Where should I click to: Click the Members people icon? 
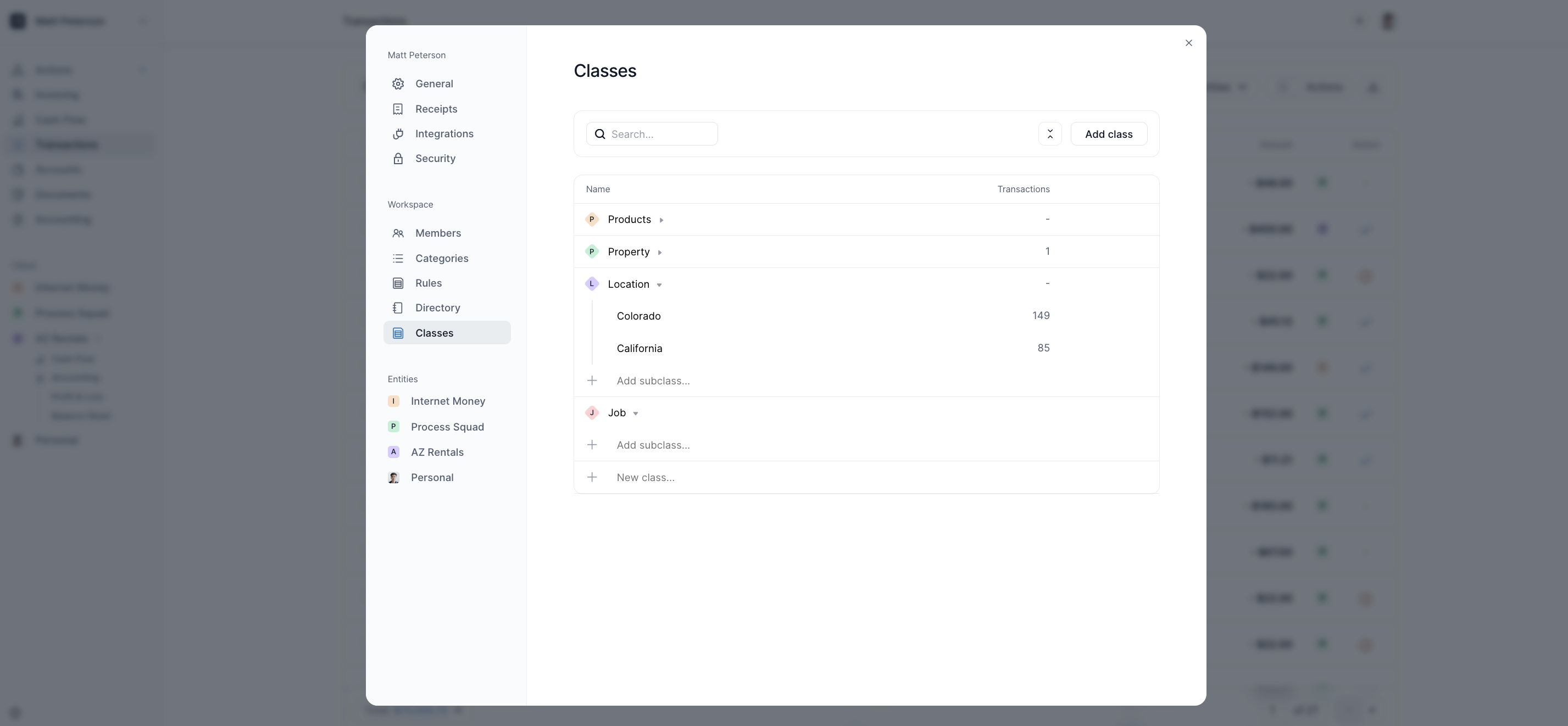click(398, 233)
